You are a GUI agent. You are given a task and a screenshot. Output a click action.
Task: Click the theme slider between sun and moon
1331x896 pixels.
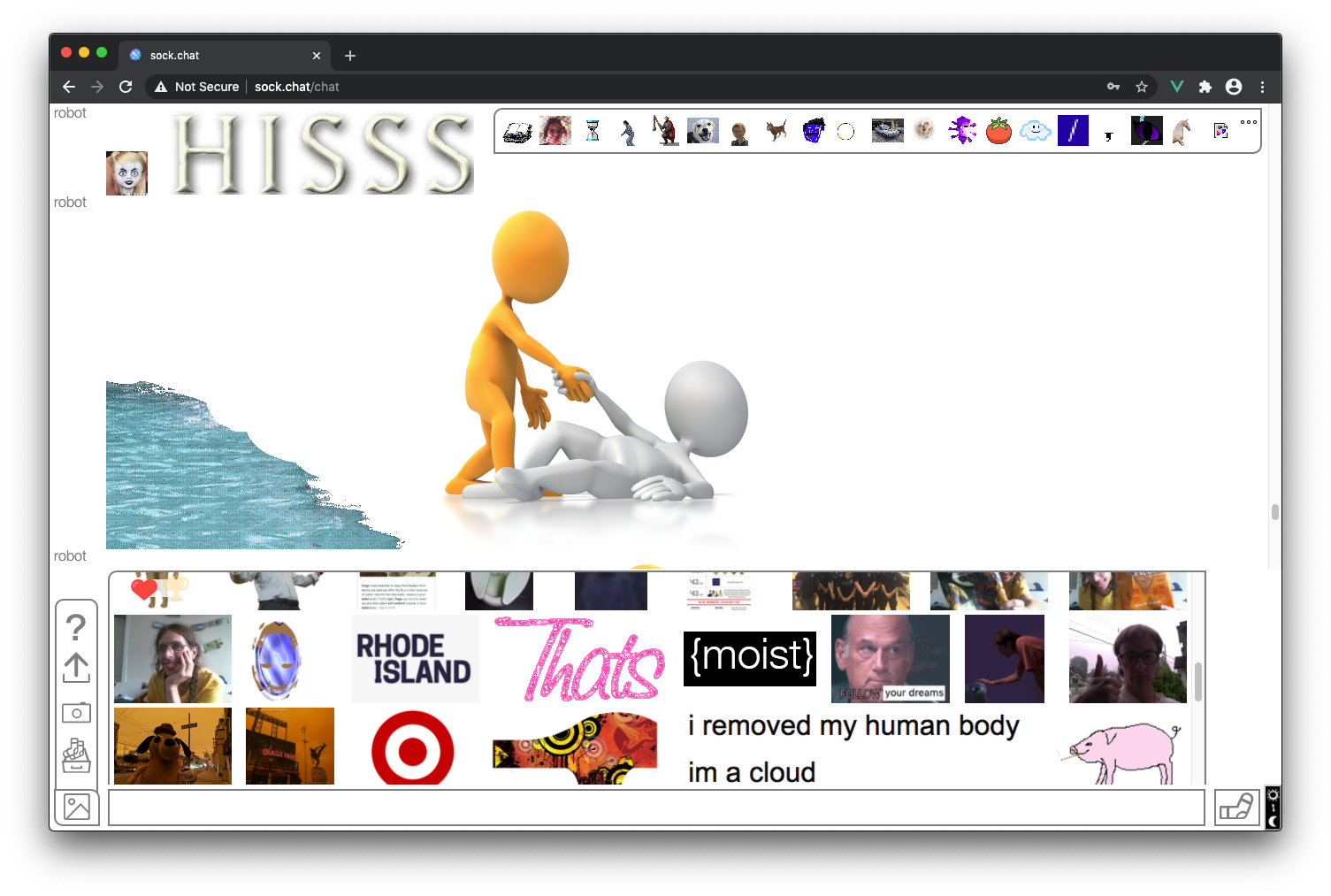pyautogui.click(x=1273, y=807)
